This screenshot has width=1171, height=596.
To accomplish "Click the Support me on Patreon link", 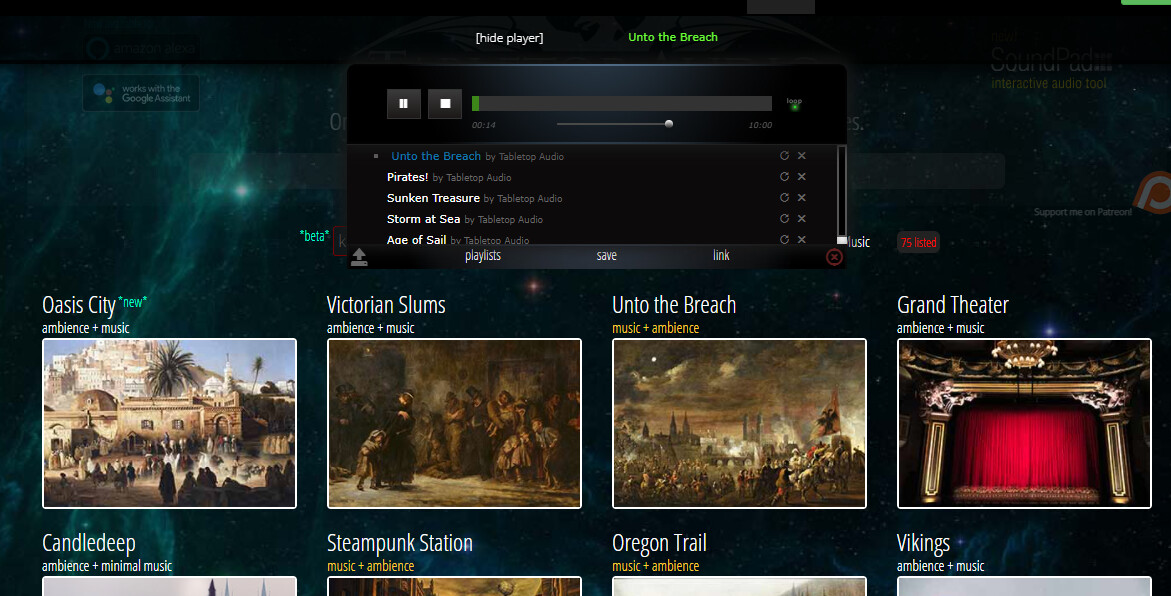I will coord(1083,212).
